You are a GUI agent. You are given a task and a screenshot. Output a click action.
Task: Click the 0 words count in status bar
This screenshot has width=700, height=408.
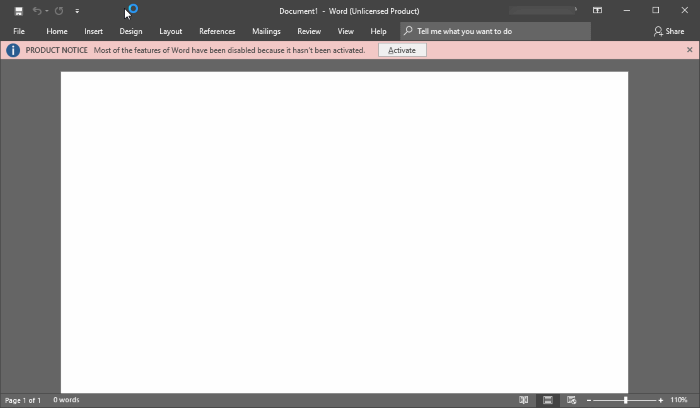pyautogui.click(x=66, y=400)
